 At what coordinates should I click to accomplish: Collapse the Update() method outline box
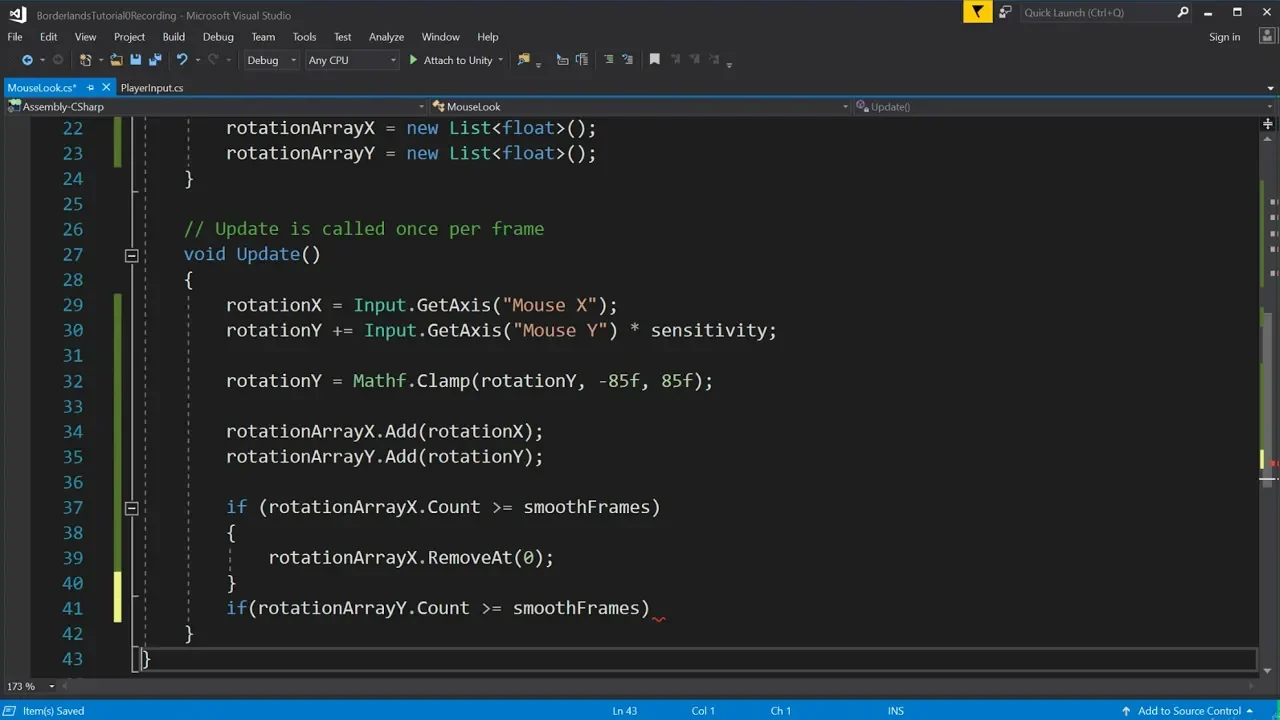click(131, 255)
